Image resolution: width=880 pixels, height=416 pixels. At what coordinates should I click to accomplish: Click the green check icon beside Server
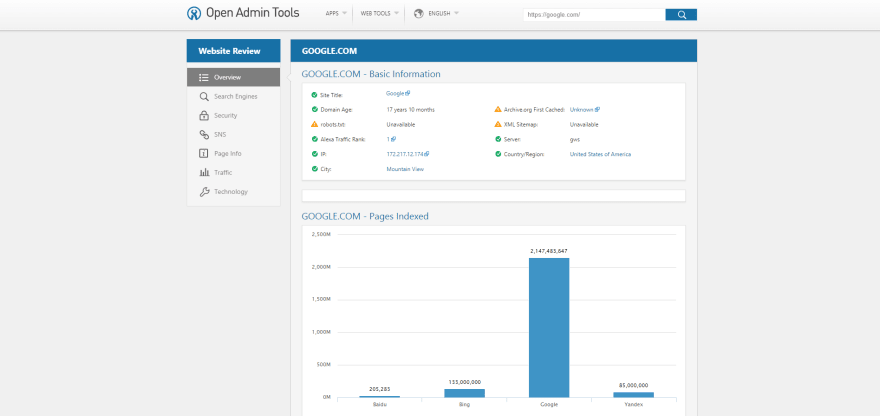[x=498, y=139]
